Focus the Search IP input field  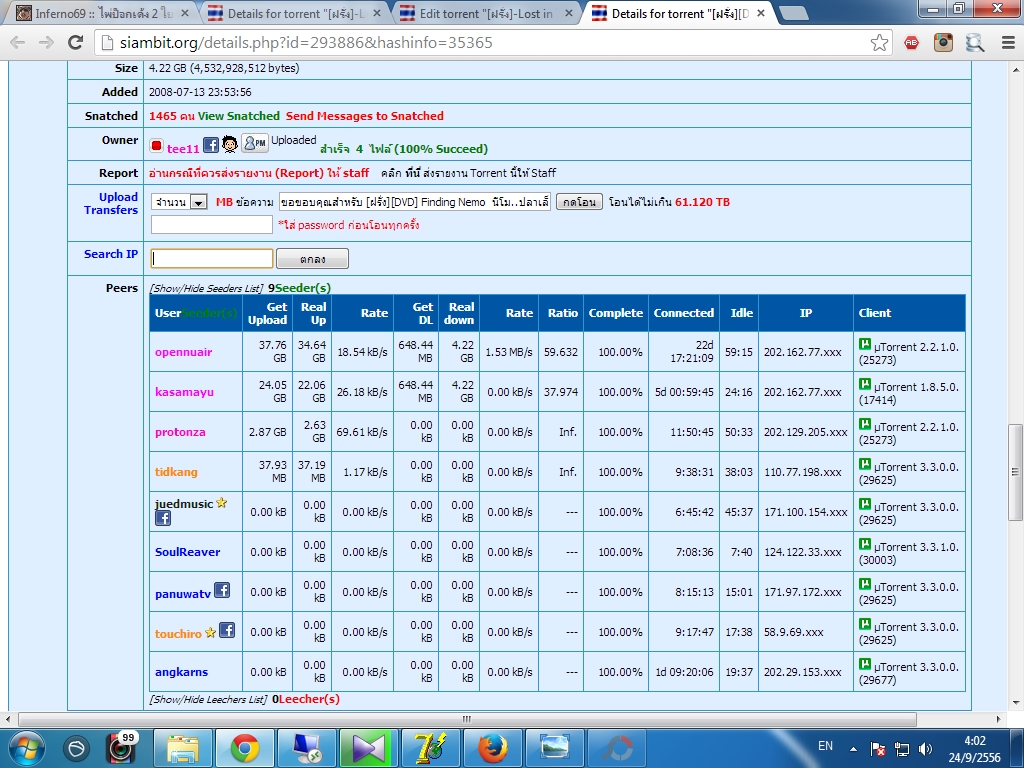coord(212,259)
